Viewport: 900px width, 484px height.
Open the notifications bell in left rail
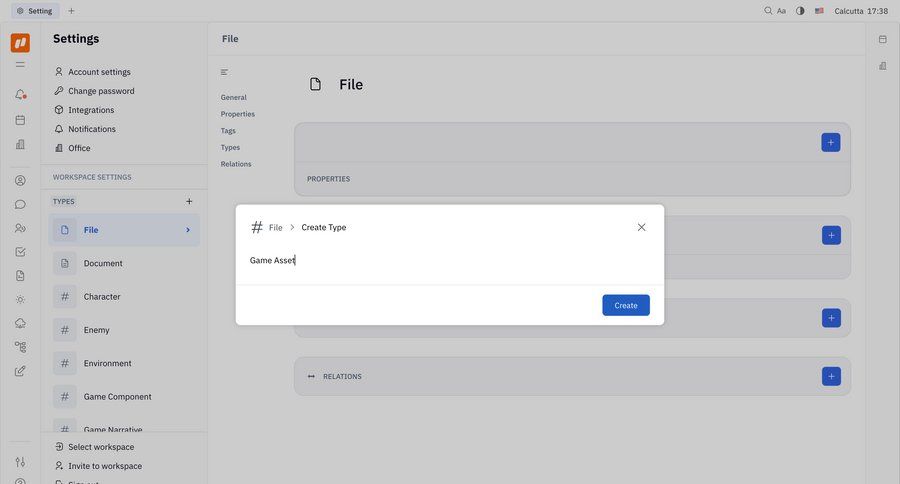point(20,94)
